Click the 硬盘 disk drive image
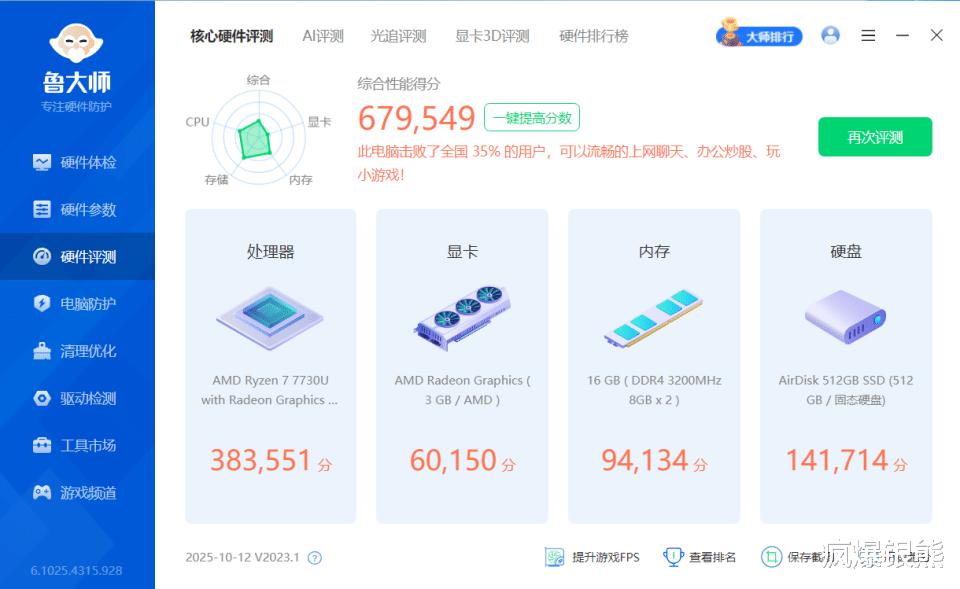This screenshot has width=960, height=589. click(x=846, y=317)
